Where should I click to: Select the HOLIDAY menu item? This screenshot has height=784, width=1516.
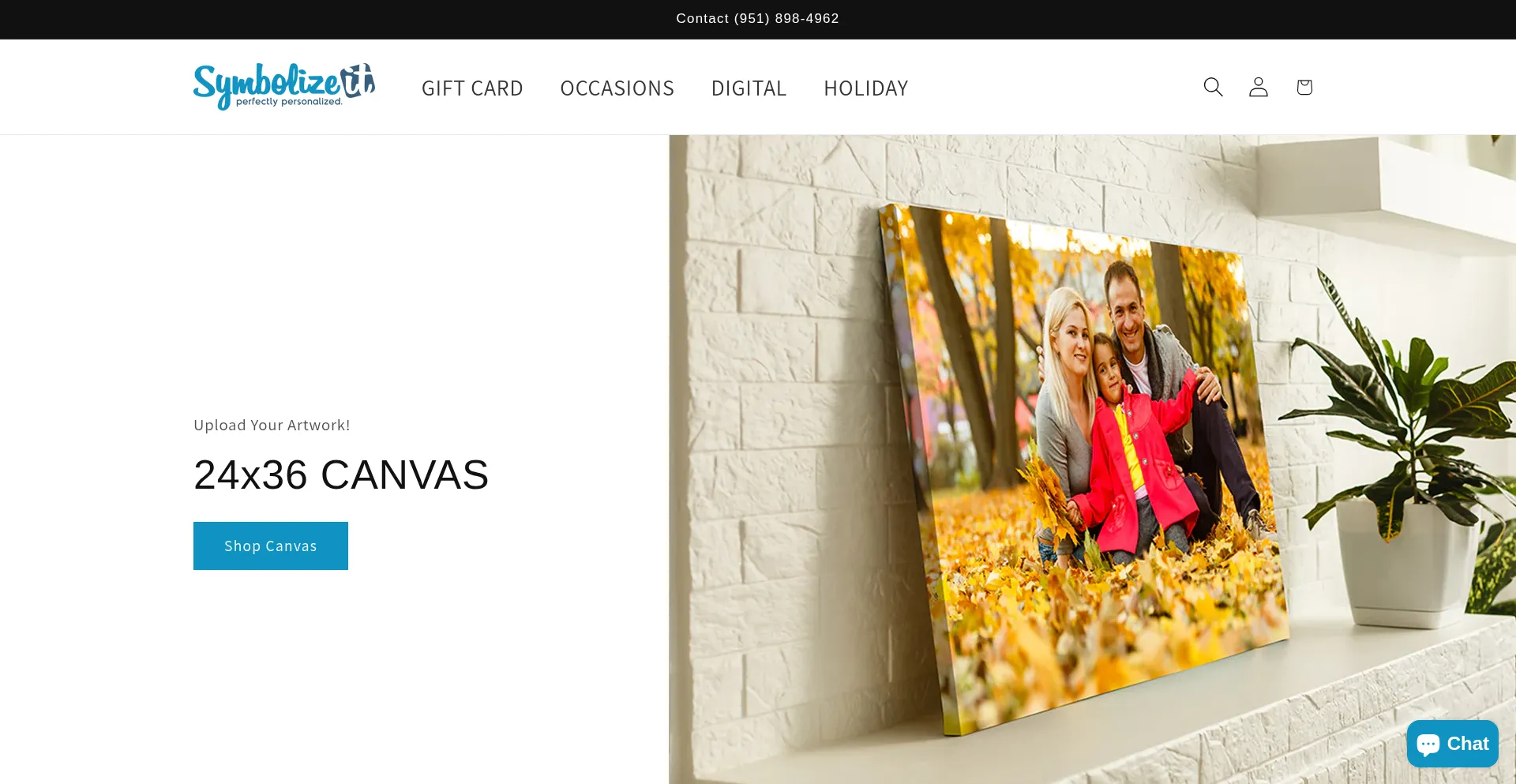coord(866,88)
